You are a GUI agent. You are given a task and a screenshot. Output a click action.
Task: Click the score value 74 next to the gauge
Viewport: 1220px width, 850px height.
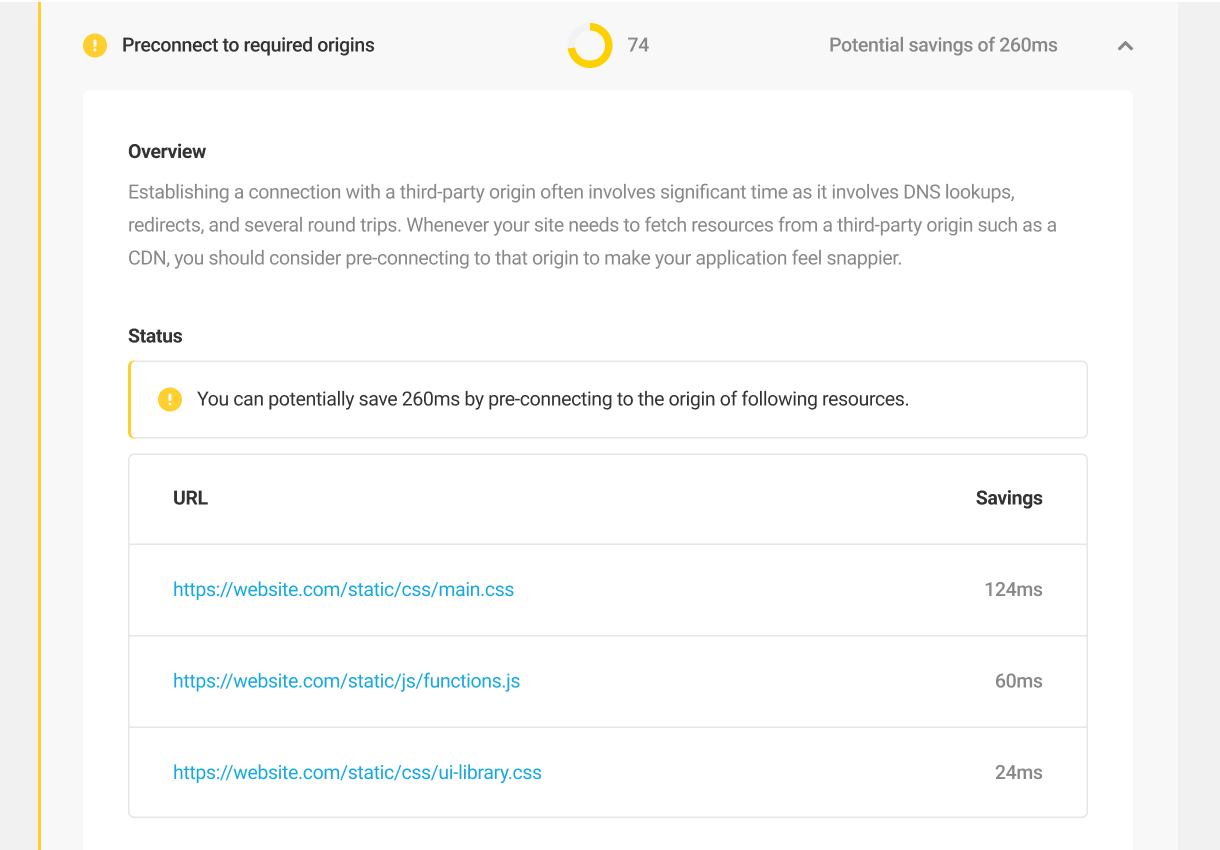click(x=639, y=45)
